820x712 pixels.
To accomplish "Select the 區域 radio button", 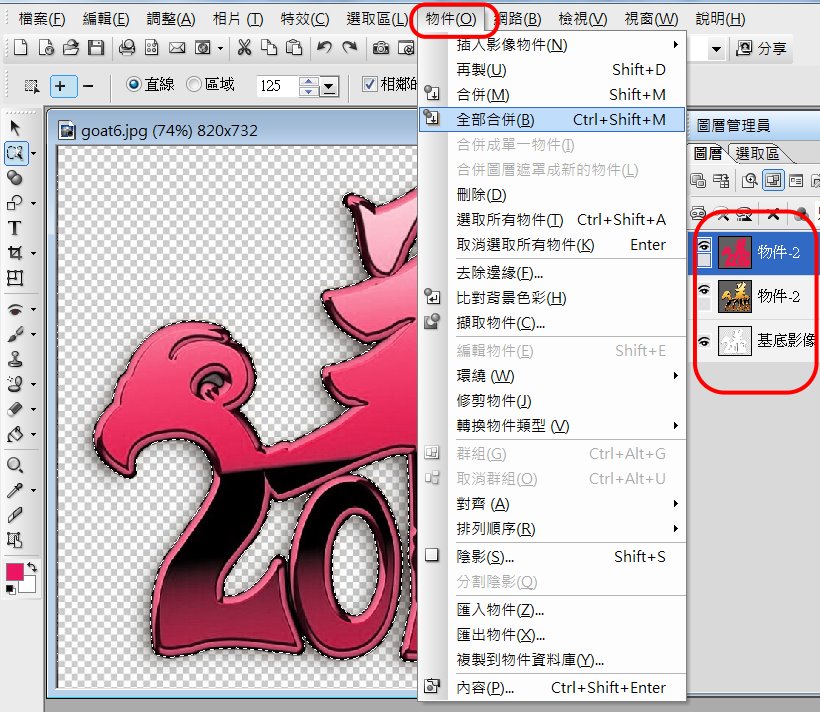I will 193,84.
